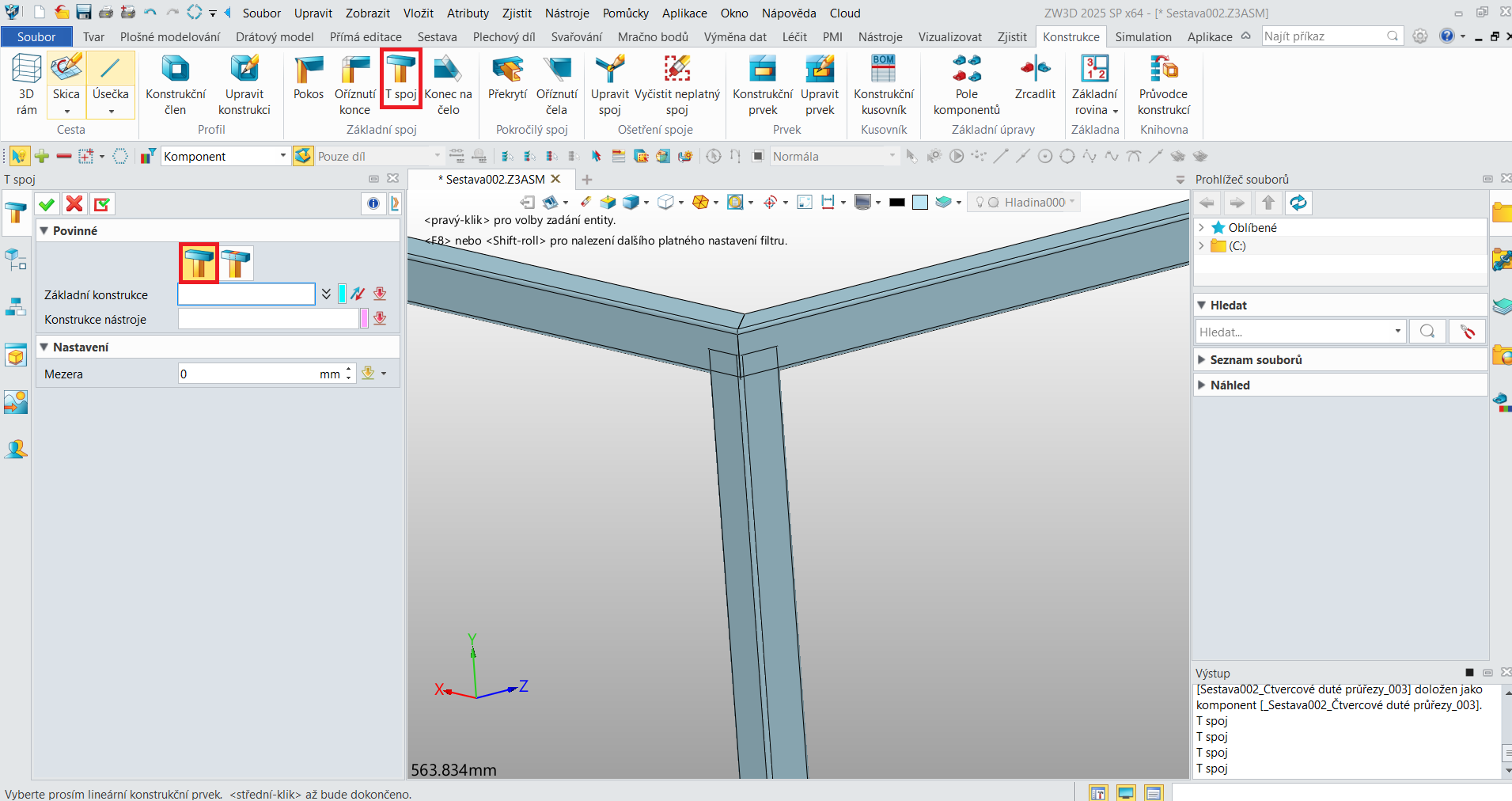
Task: Add a new document tab with plus
Action: tap(587, 180)
